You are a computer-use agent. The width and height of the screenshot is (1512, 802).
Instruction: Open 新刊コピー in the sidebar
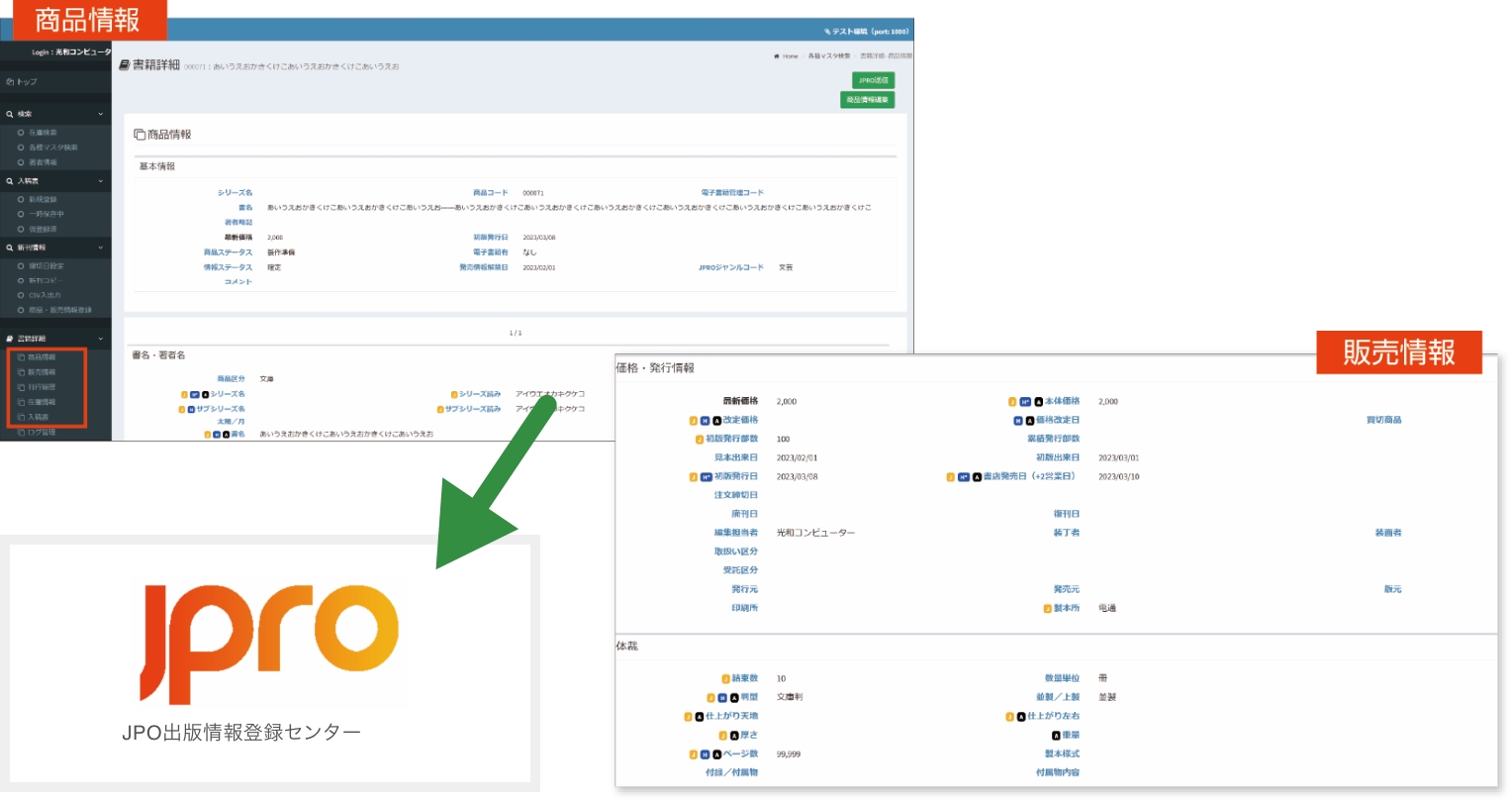click(x=46, y=280)
